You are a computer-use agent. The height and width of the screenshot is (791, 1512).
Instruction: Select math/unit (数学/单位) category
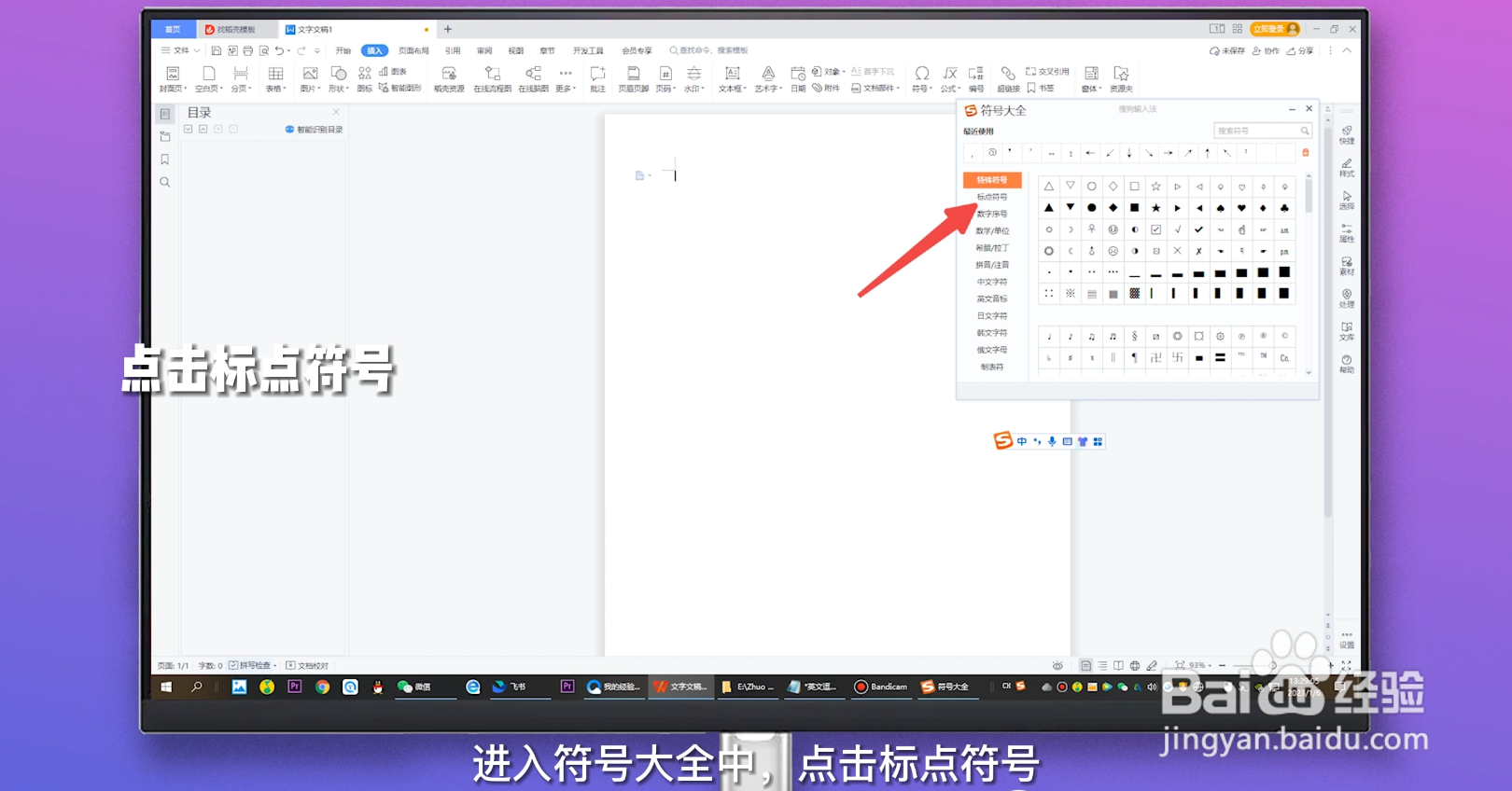coord(992,230)
